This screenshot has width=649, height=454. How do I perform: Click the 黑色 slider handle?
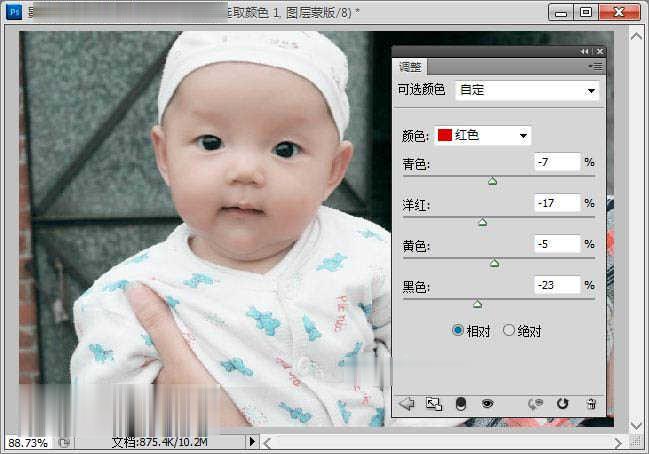point(477,304)
